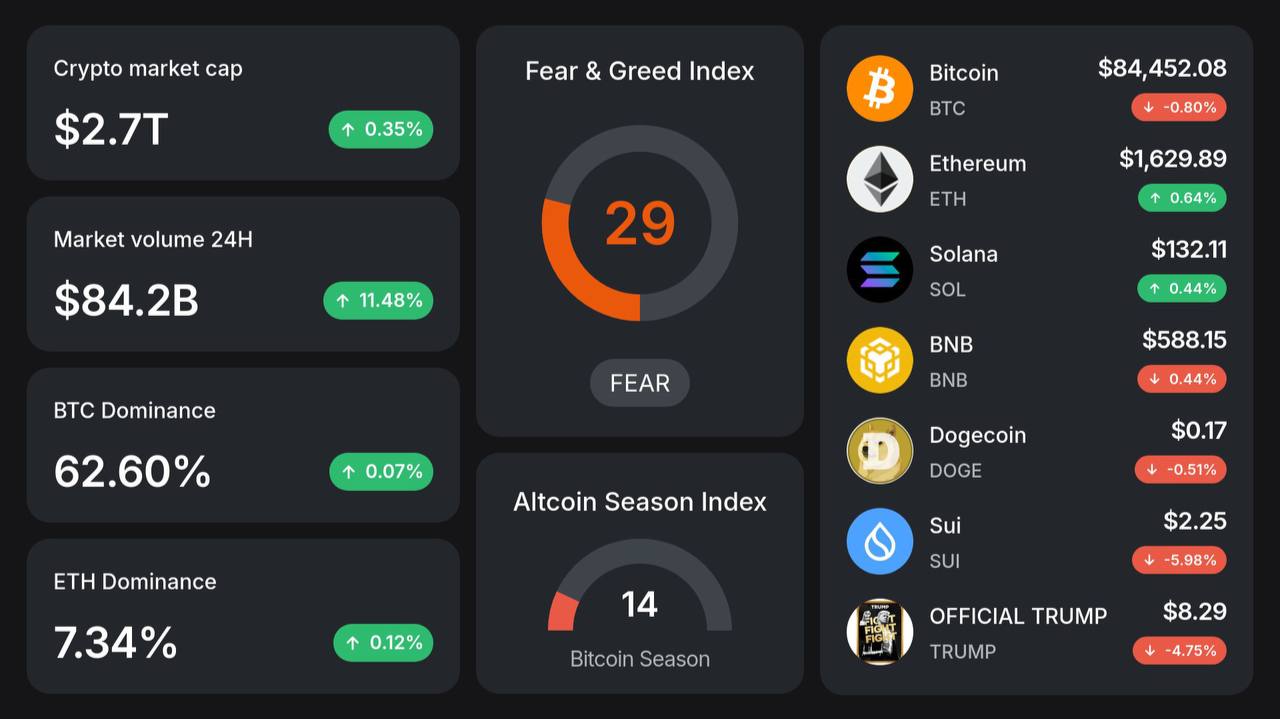The width and height of the screenshot is (1280, 719).
Task: Click the Altcoin Season gauge value 14
Action: pos(640,604)
